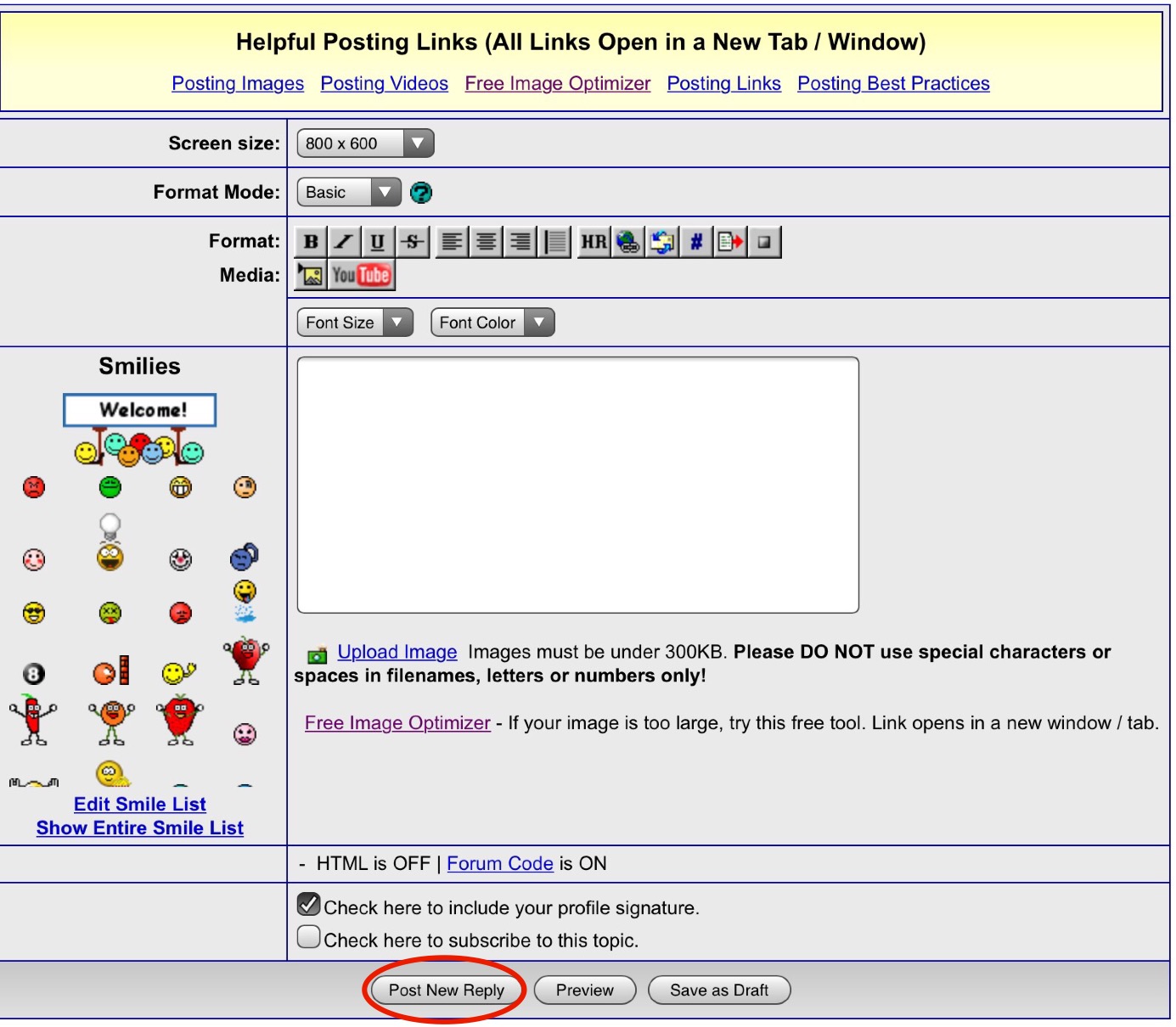Open the Font Color dropdown
1176x1027 pixels.
492,323
